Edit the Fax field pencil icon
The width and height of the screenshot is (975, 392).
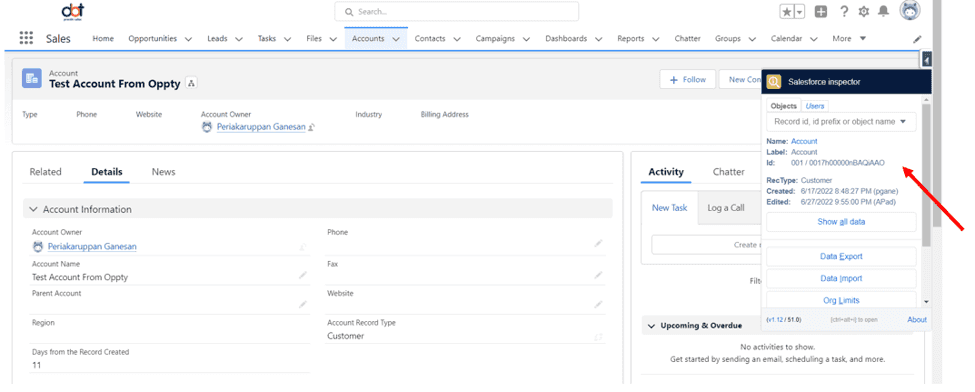click(x=598, y=274)
